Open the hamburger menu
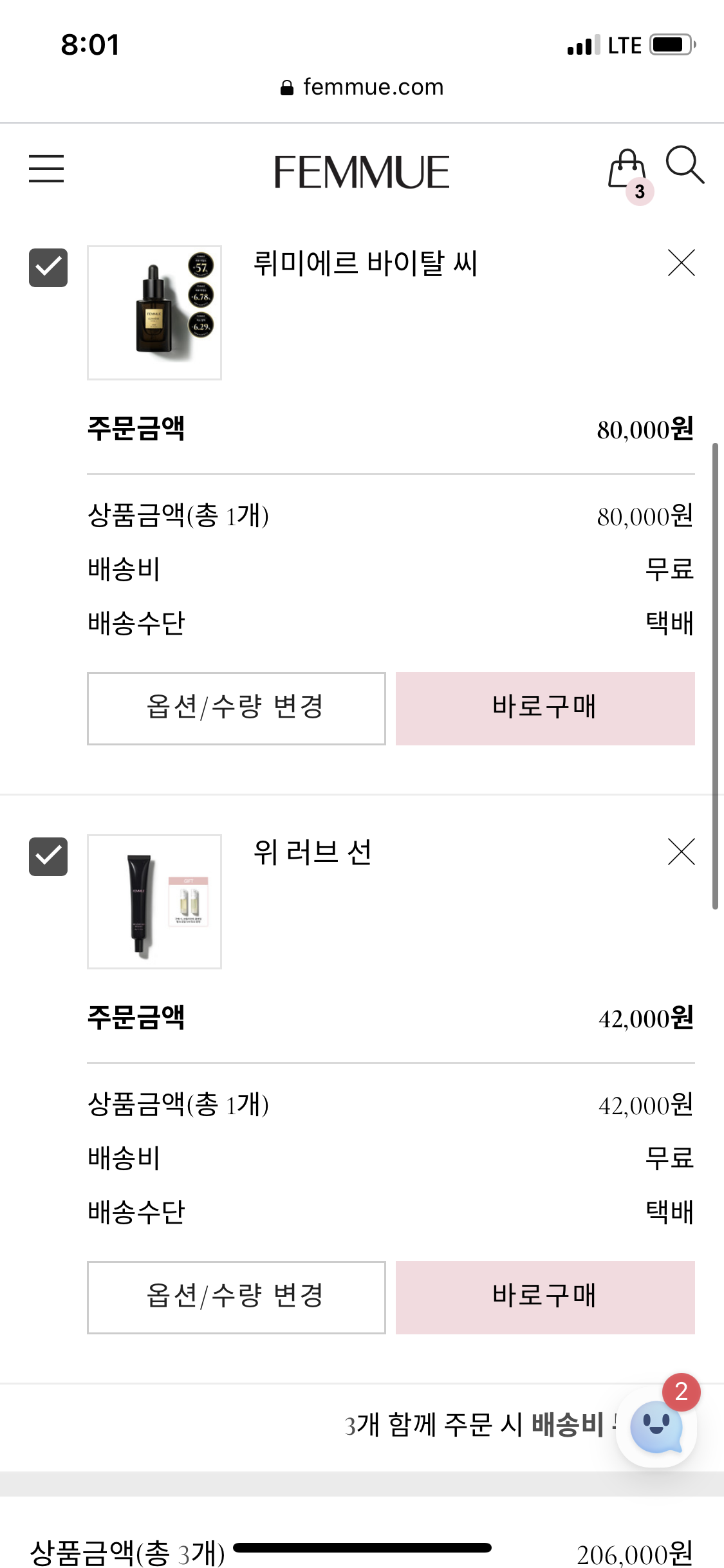 pos(46,169)
